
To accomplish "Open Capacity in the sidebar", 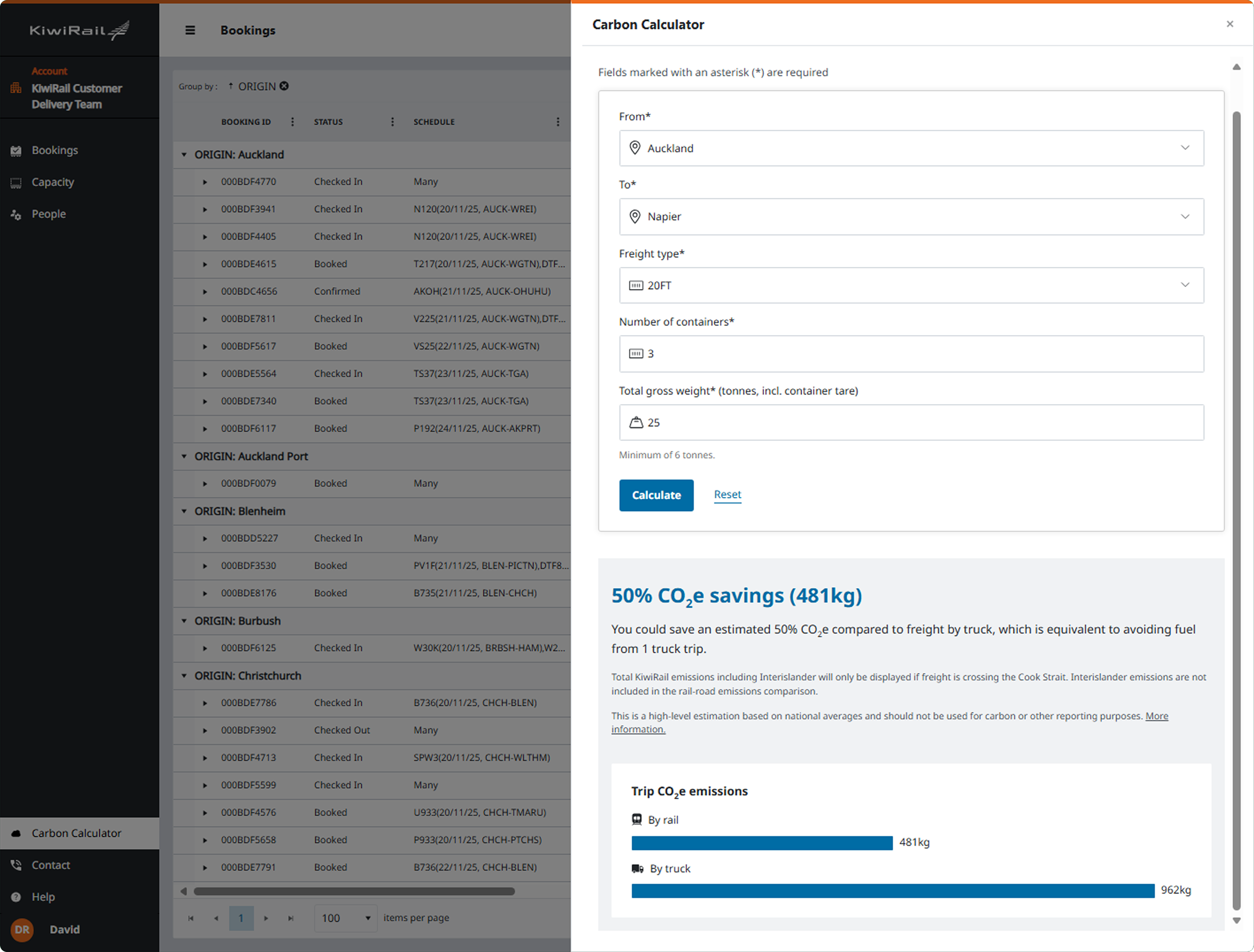I will tap(53, 182).
